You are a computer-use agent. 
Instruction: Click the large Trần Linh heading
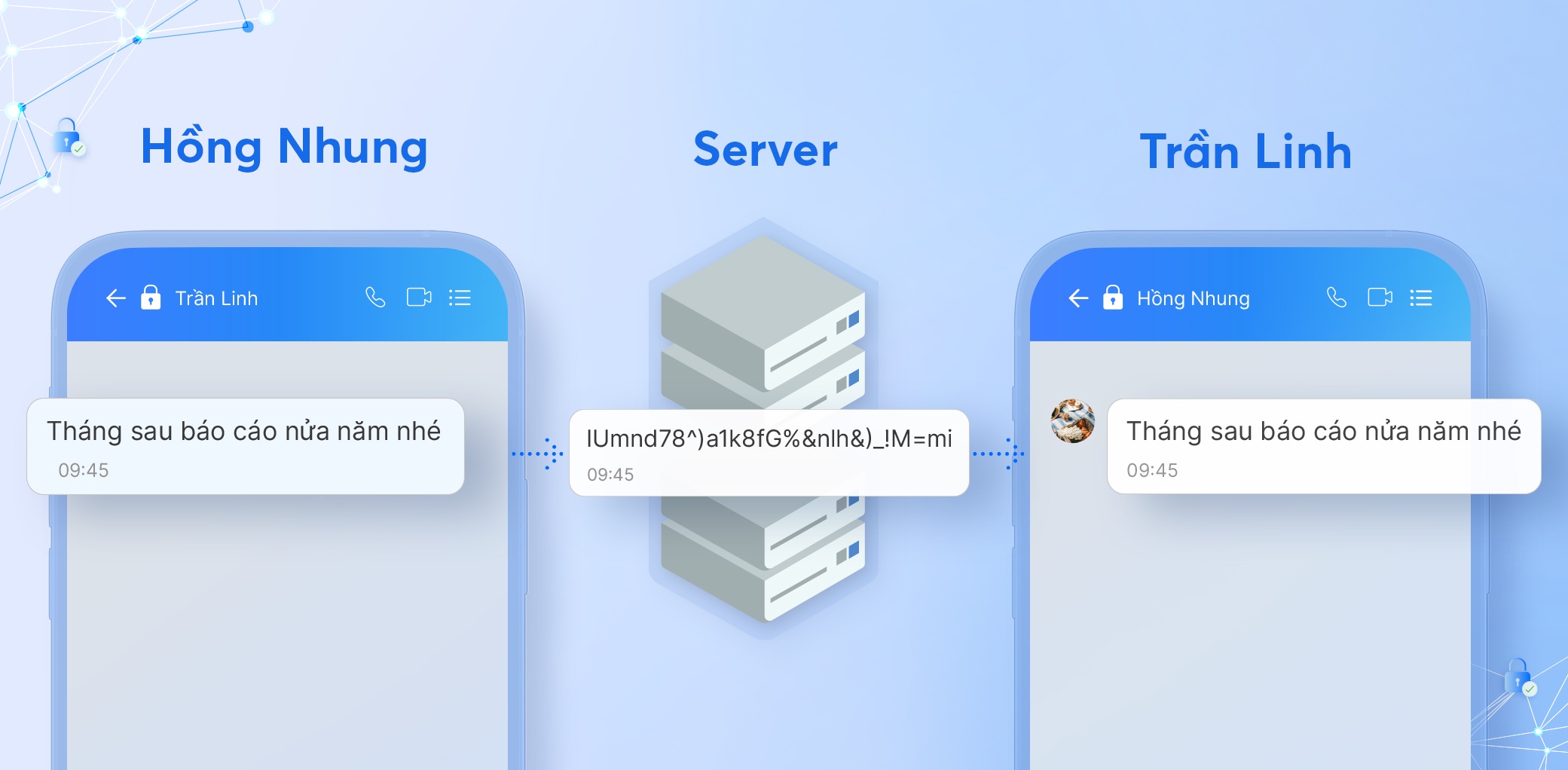1246,151
